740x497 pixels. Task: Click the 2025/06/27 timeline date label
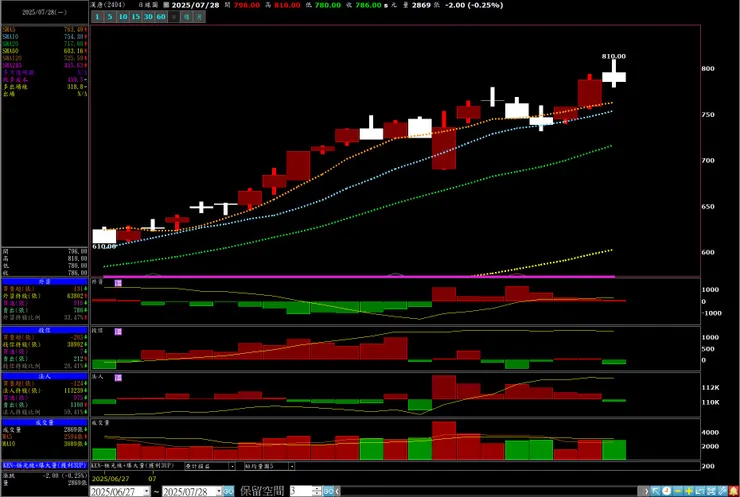[x=110, y=479]
